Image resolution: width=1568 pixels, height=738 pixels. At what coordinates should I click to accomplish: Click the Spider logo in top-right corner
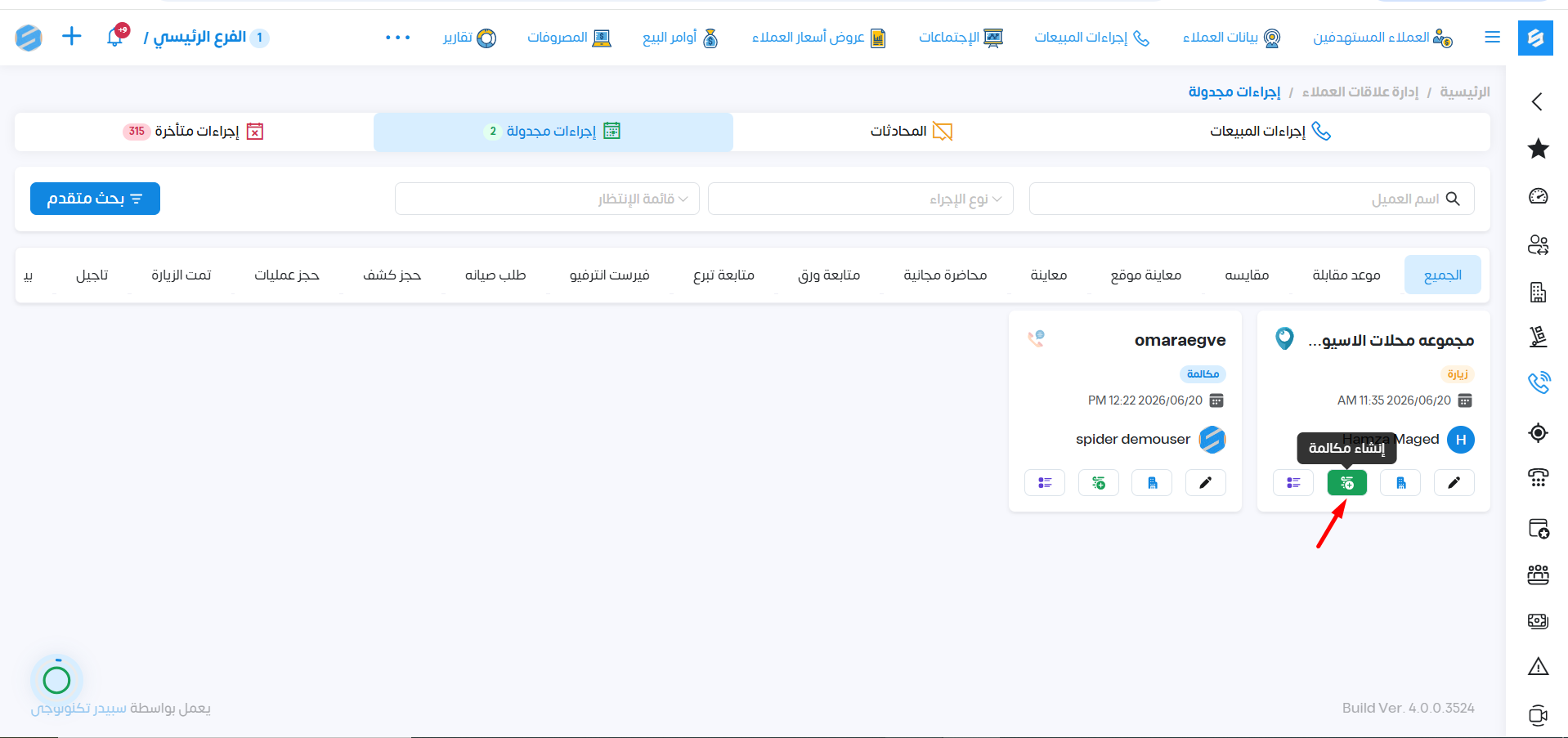pos(1535,38)
